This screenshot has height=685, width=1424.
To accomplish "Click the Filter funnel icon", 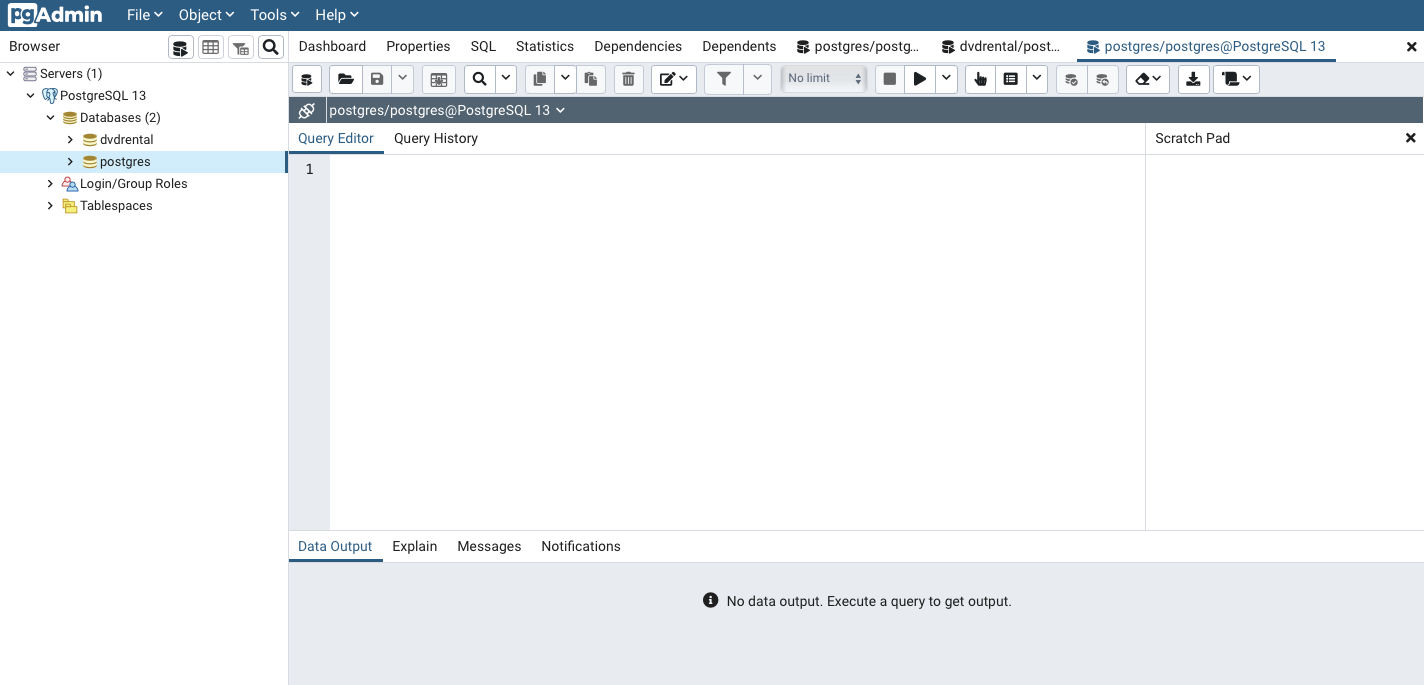I will click(x=724, y=79).
